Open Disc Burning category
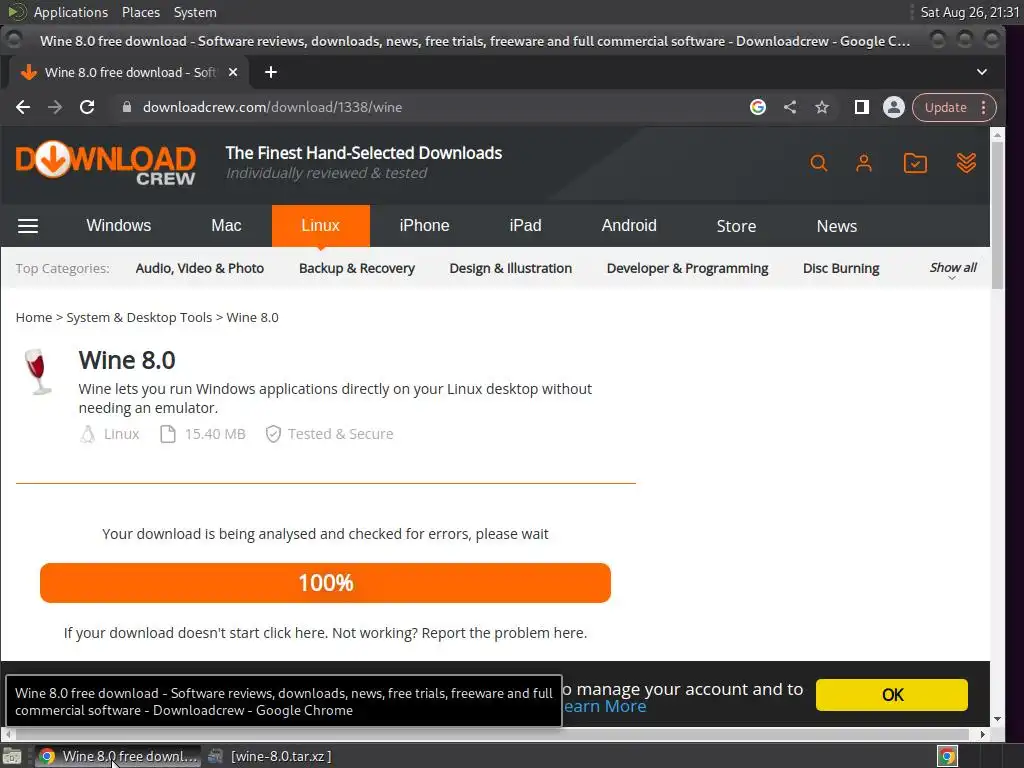Screen dimensions: 1024x768 (x=841, y=268)
